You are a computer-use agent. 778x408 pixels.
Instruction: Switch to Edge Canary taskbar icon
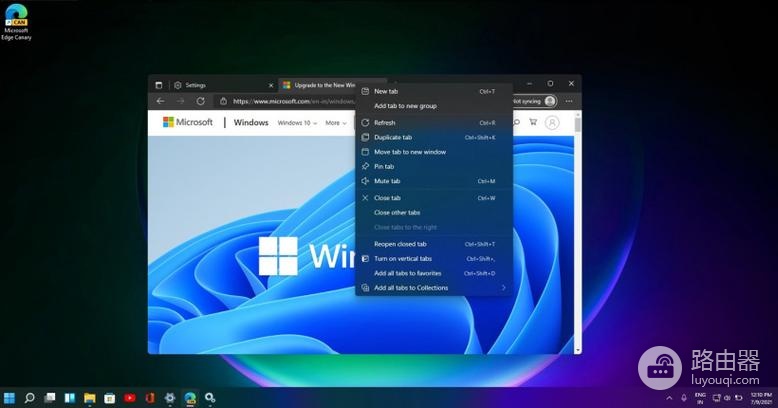[190, 398]
